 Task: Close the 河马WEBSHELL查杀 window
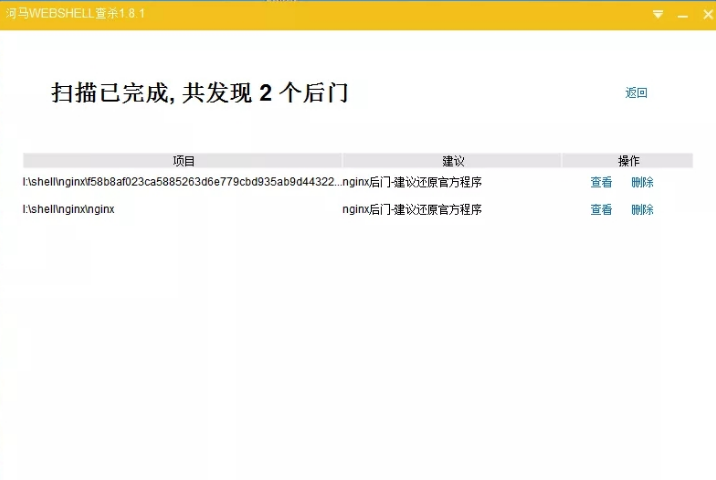click(708, 15)
